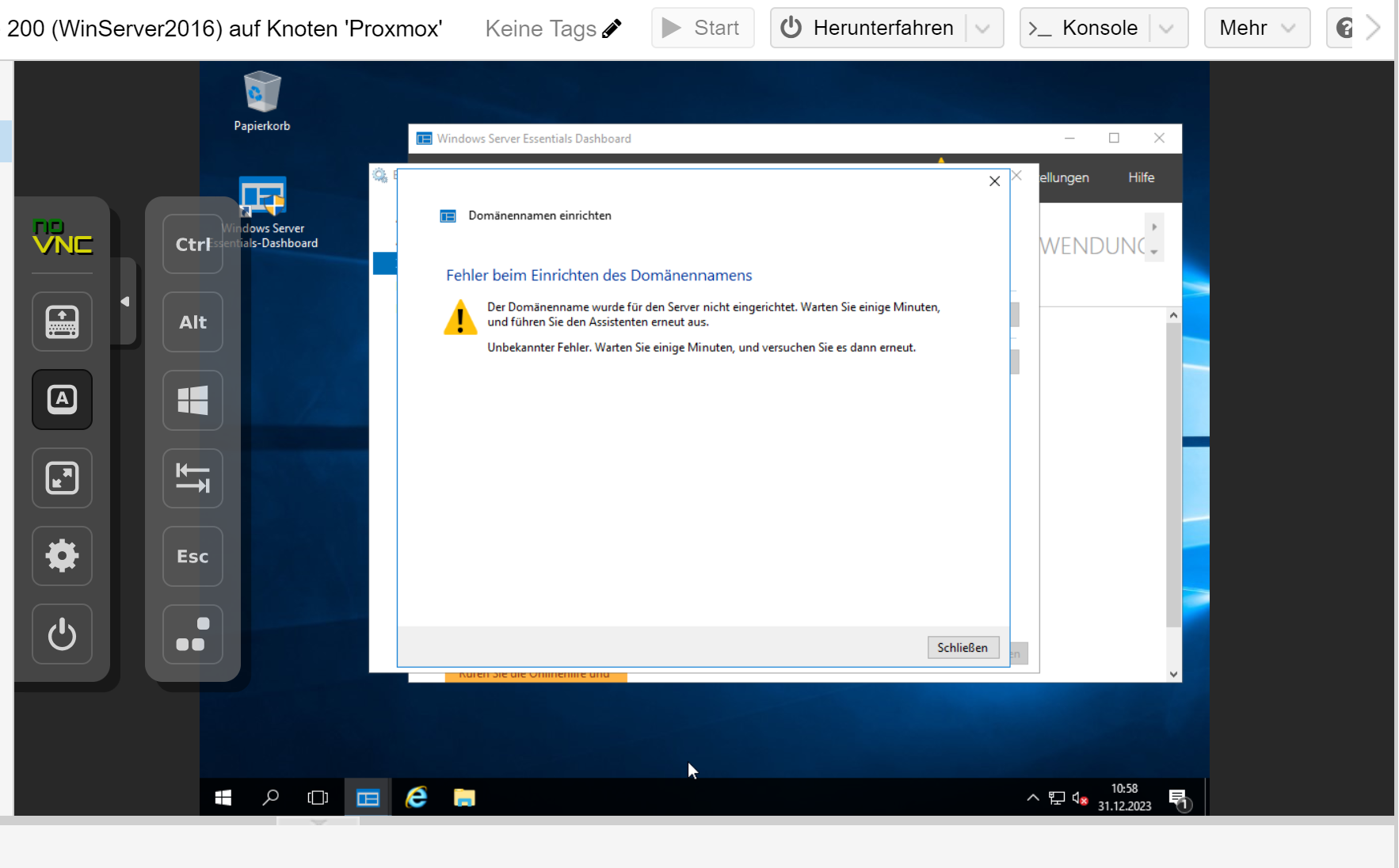Screen dimensions: 1399x868
Task: Click the Domänennamen einrichten wizard icon
Action: [448, 216]
